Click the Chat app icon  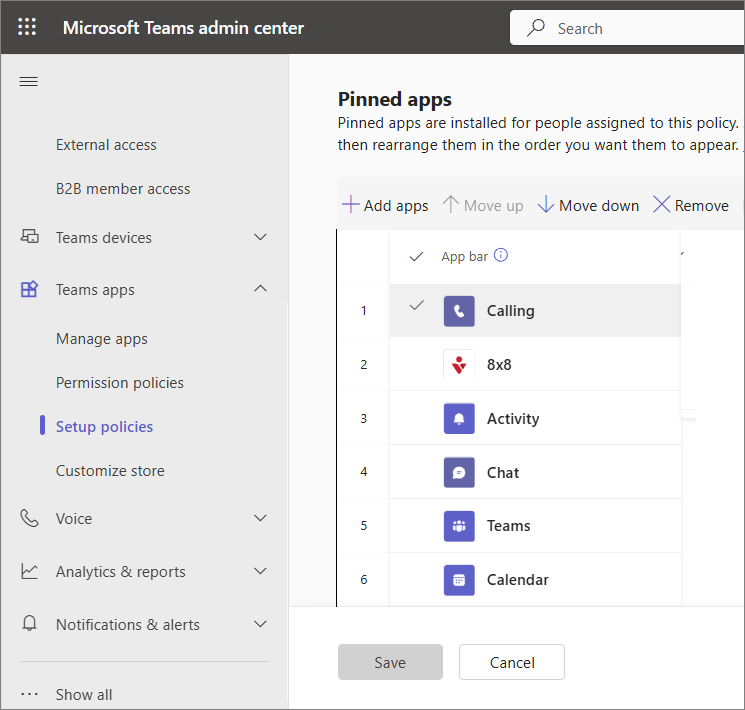click(x=459, y=473)
